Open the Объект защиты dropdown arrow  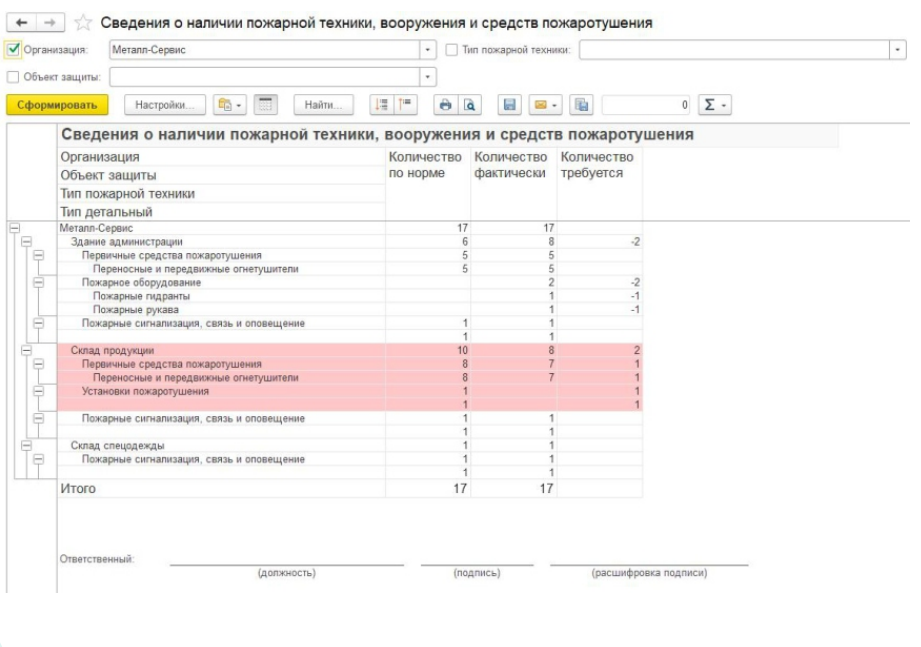(x=428, y=77)
